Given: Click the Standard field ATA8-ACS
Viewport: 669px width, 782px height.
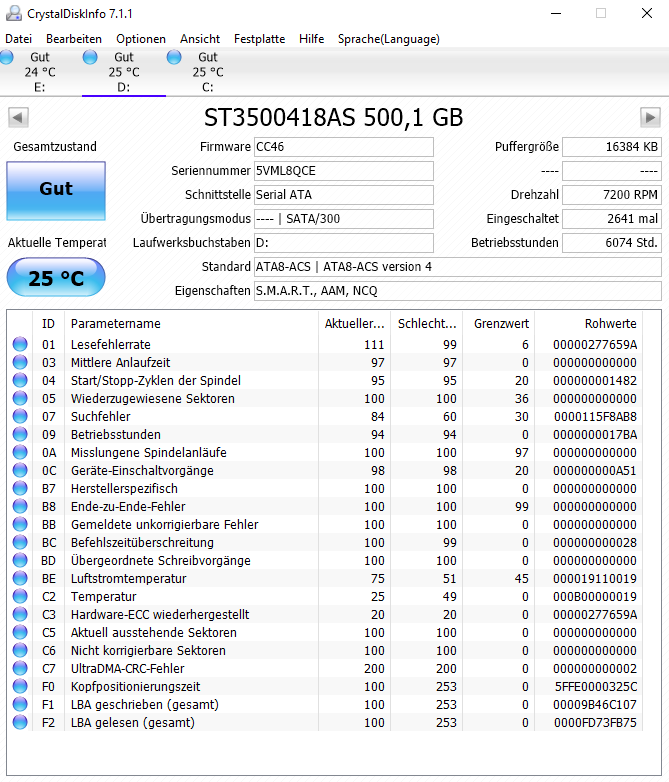Looking at the screenshot, I should 458,267.
